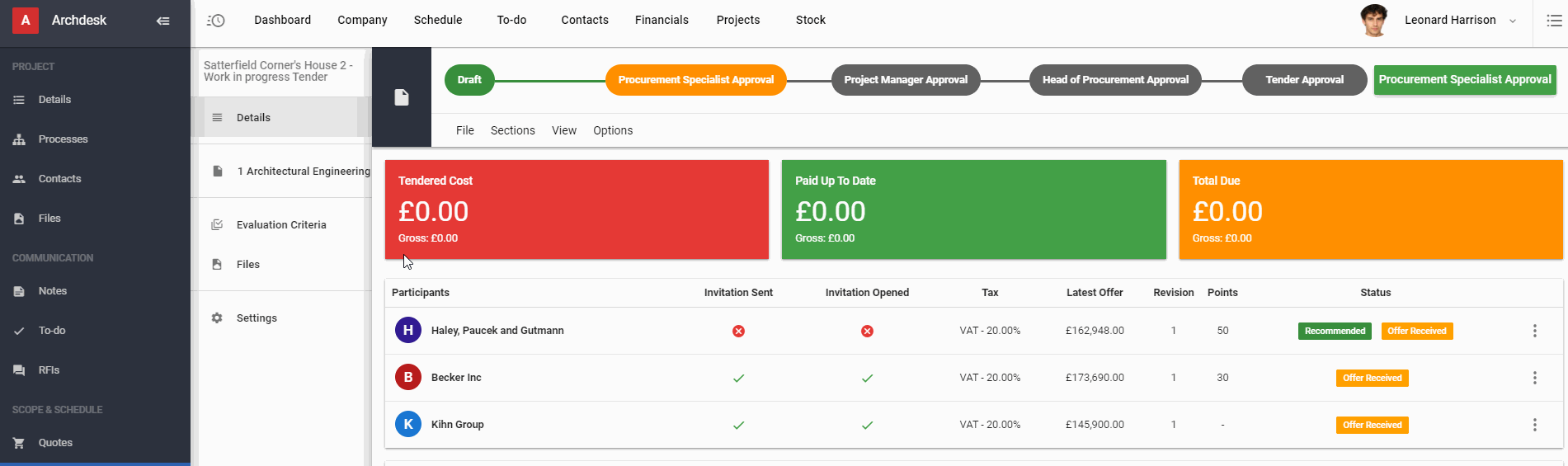Click the red invitation-sent cross for Haley
The image size is (1568, 466).
(x=738, y=331)
